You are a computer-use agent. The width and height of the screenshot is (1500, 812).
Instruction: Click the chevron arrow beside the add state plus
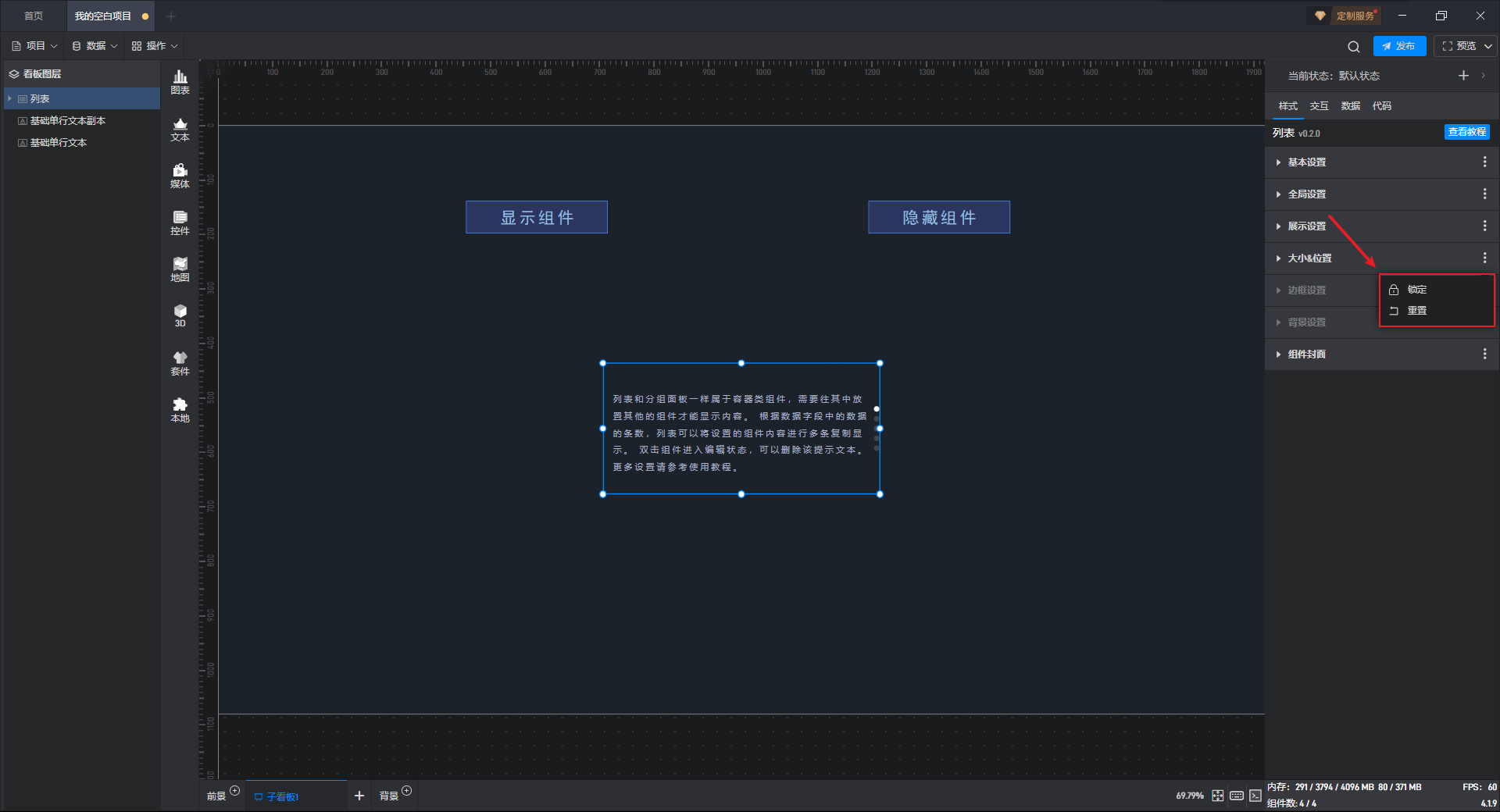1483,76
